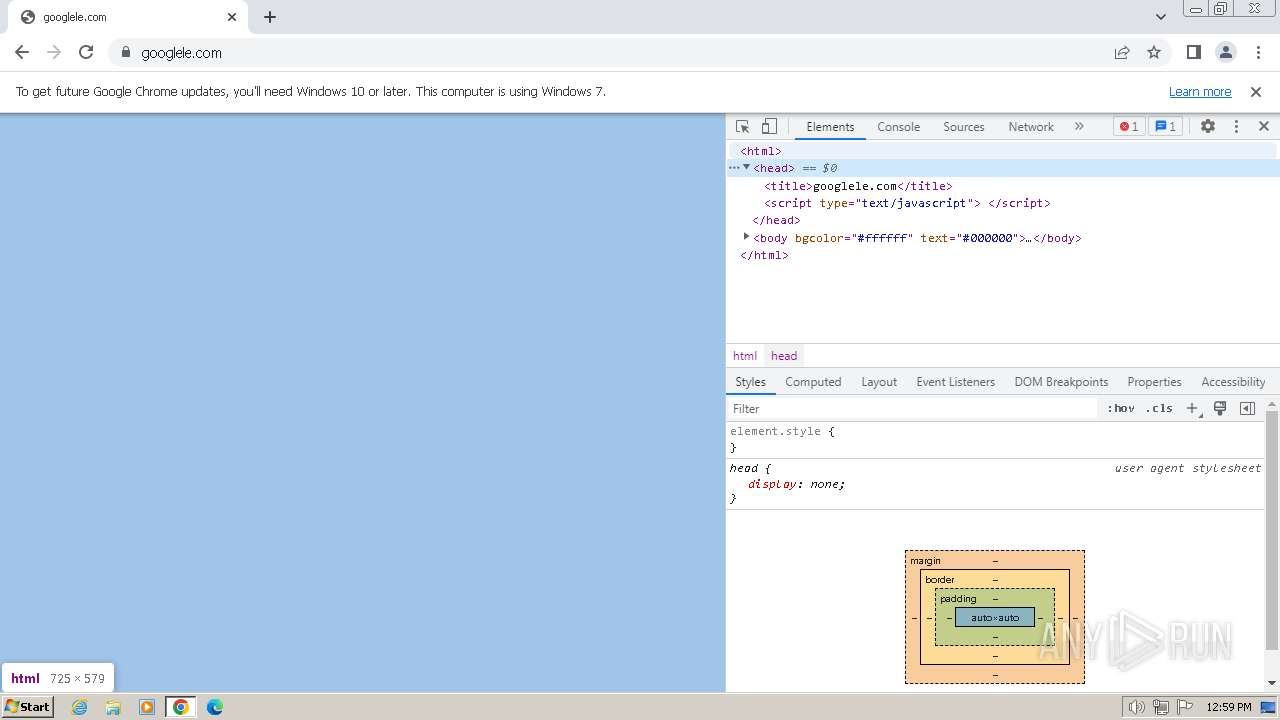The image size is (1280, 720).
Task: Select the closing html tag row
Action: [x=1001, y=255]
